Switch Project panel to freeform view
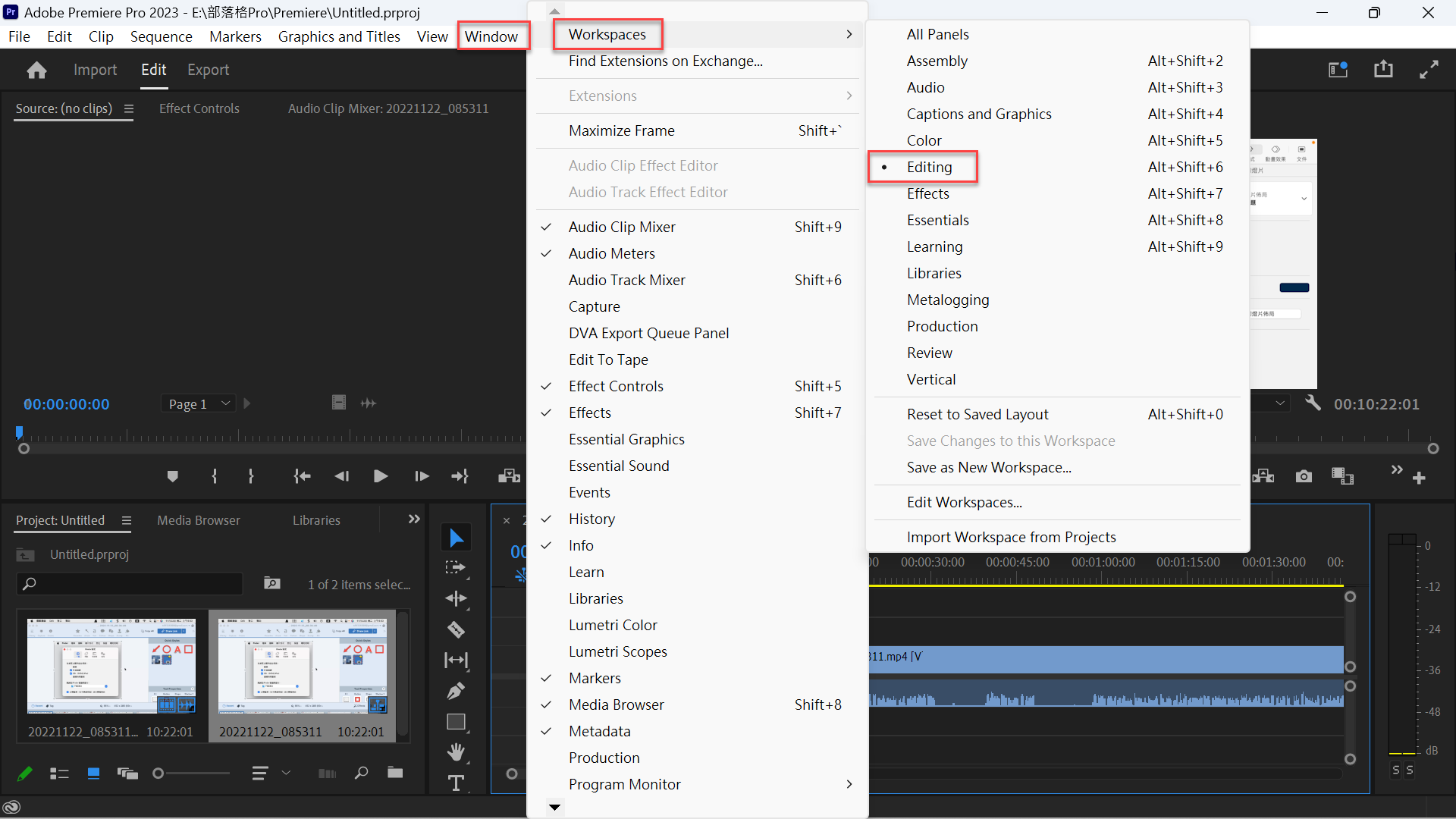Image resolution: width=1456 pixels, height=819 pixels. (x=127, y=773)
